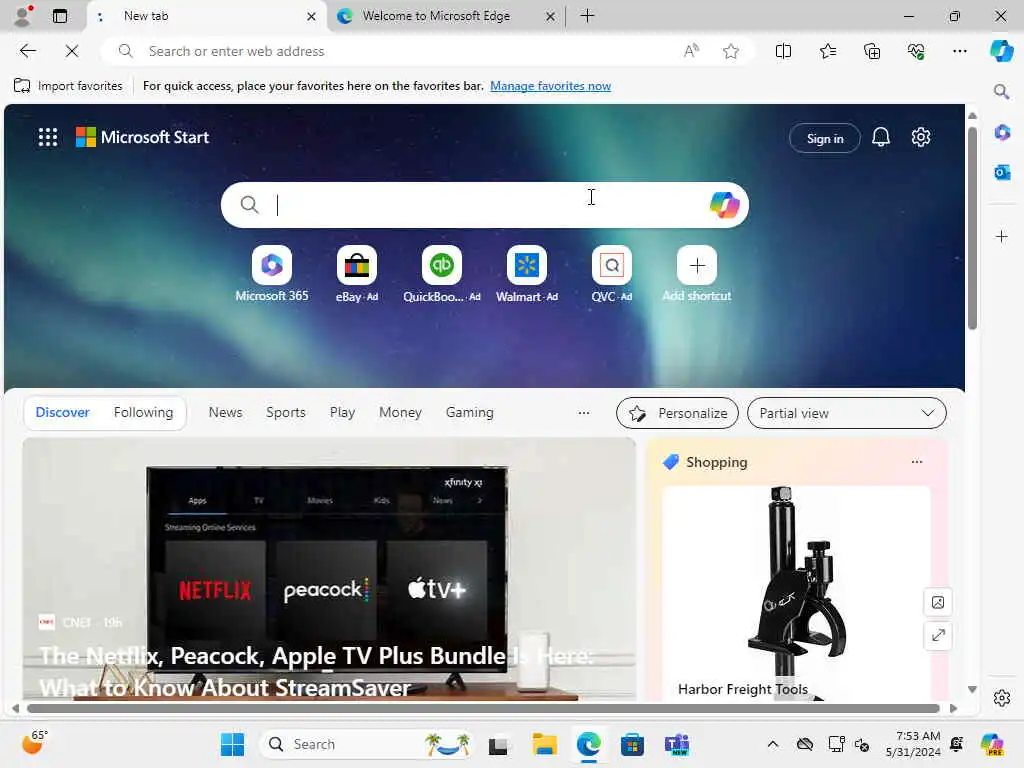Open the Sports category
The height and width of the screenshot is (768, 1024).
point(285,412)
